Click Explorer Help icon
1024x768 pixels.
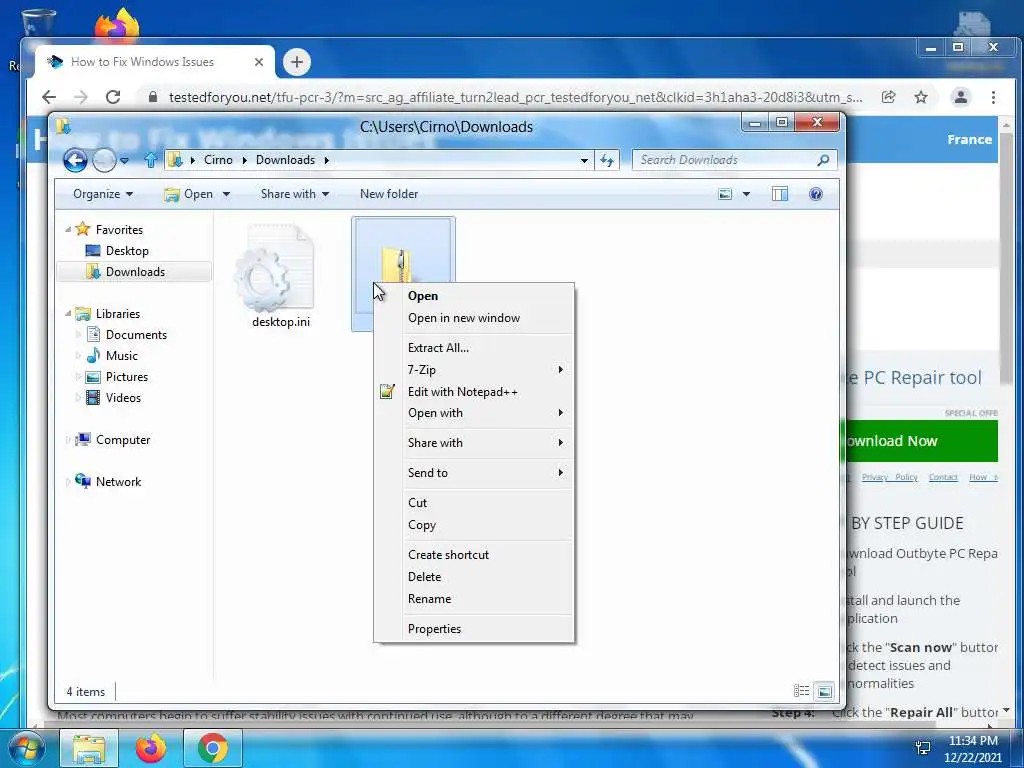tap(816, 194)
